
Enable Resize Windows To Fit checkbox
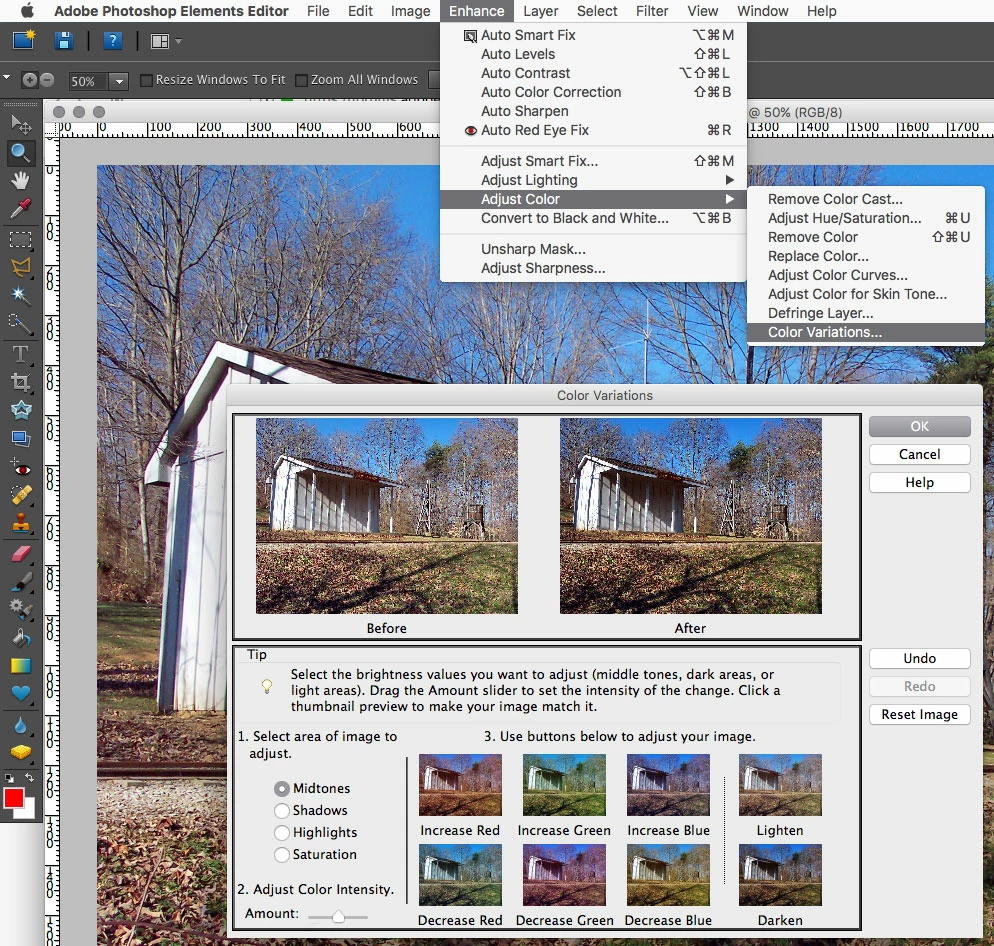(x=146, y=81)
